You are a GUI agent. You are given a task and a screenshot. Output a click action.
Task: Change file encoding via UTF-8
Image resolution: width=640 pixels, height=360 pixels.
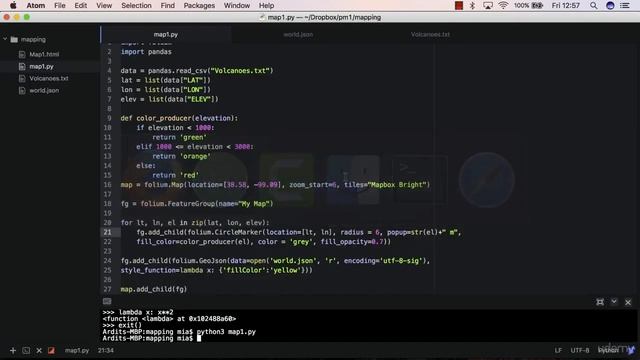[x=580, y=351]
